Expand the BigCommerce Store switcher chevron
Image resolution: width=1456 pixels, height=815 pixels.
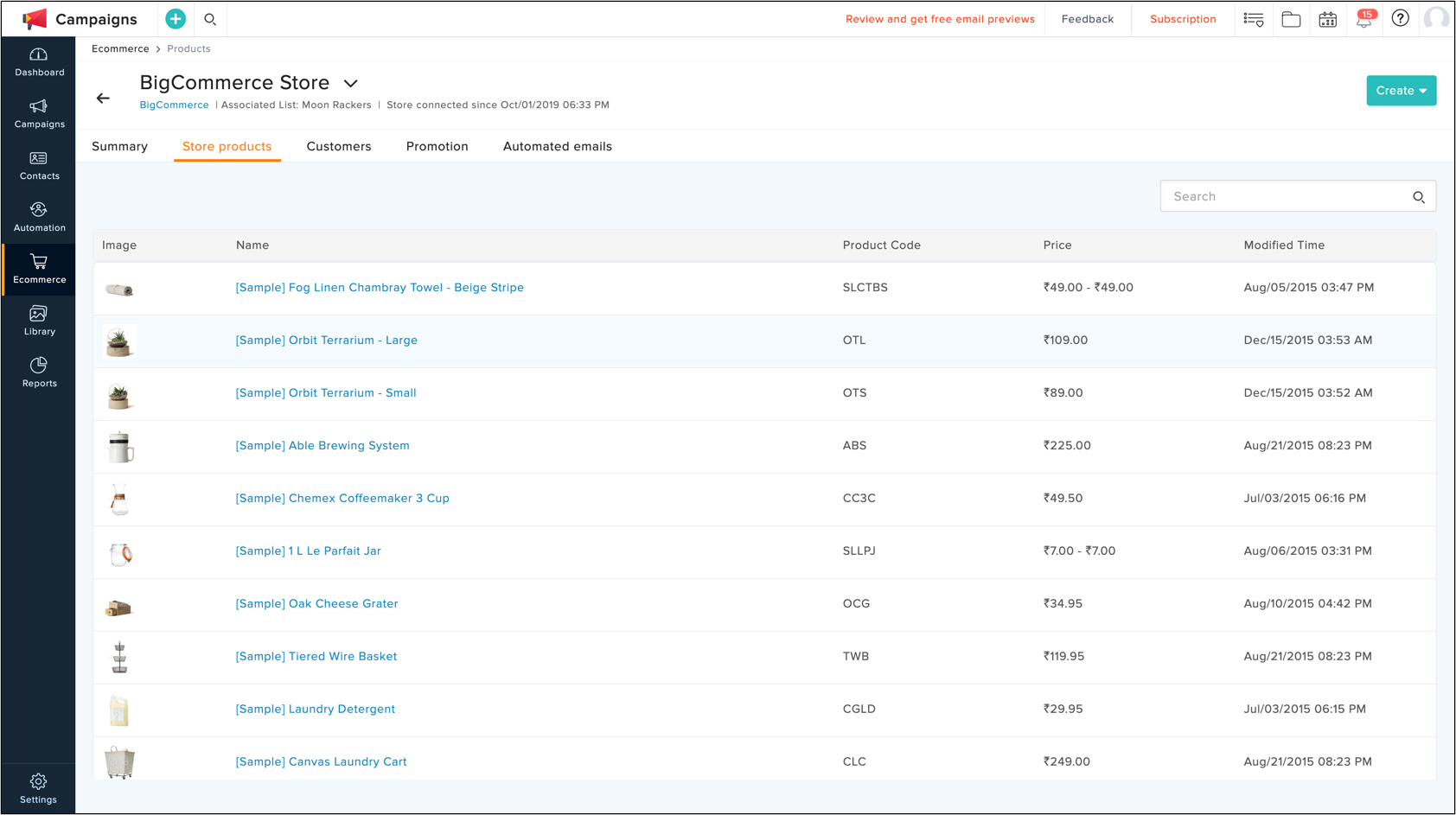[350, 84]
